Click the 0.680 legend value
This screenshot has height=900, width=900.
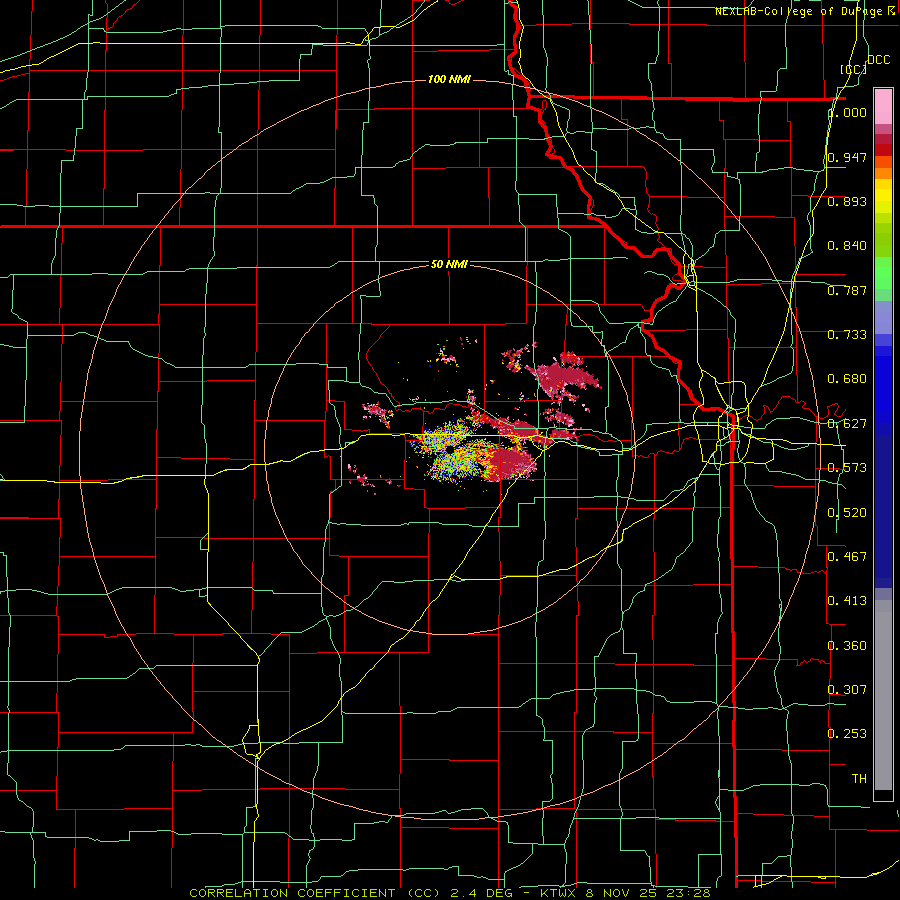(x=847, y=379)
